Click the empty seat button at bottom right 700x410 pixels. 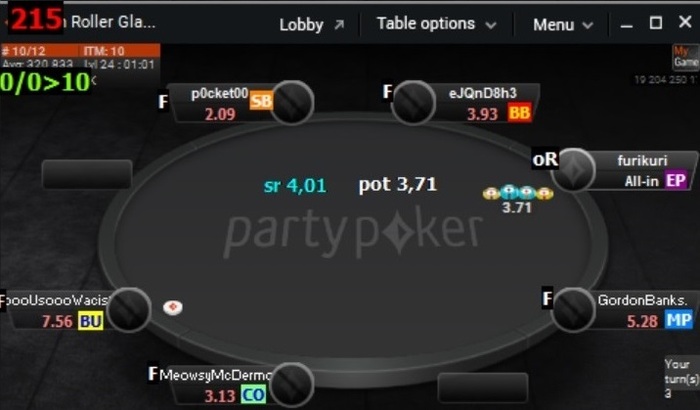[x=483, y=388]
